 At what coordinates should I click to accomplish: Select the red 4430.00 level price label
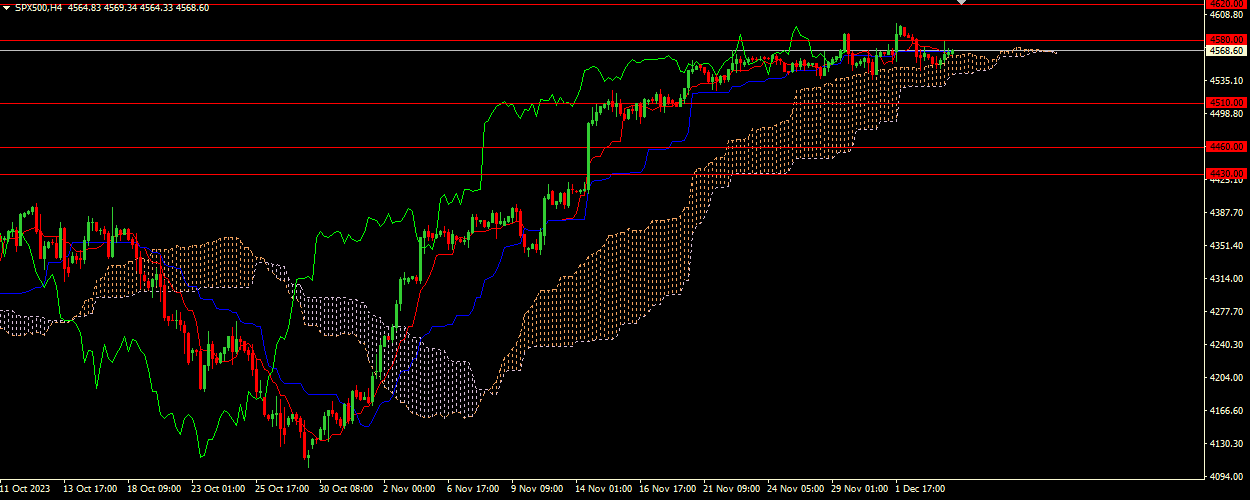1225,173
